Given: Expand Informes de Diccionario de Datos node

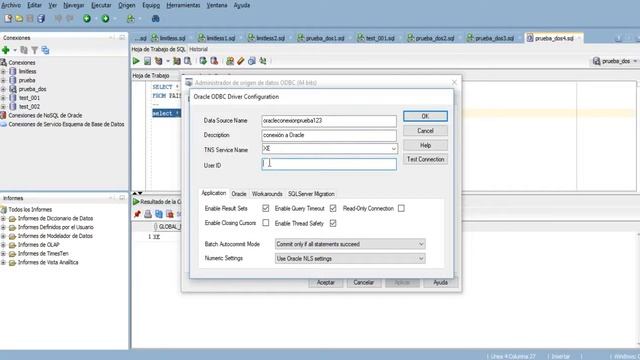Looking at the screenshot, I should click(x=4, y=219).
